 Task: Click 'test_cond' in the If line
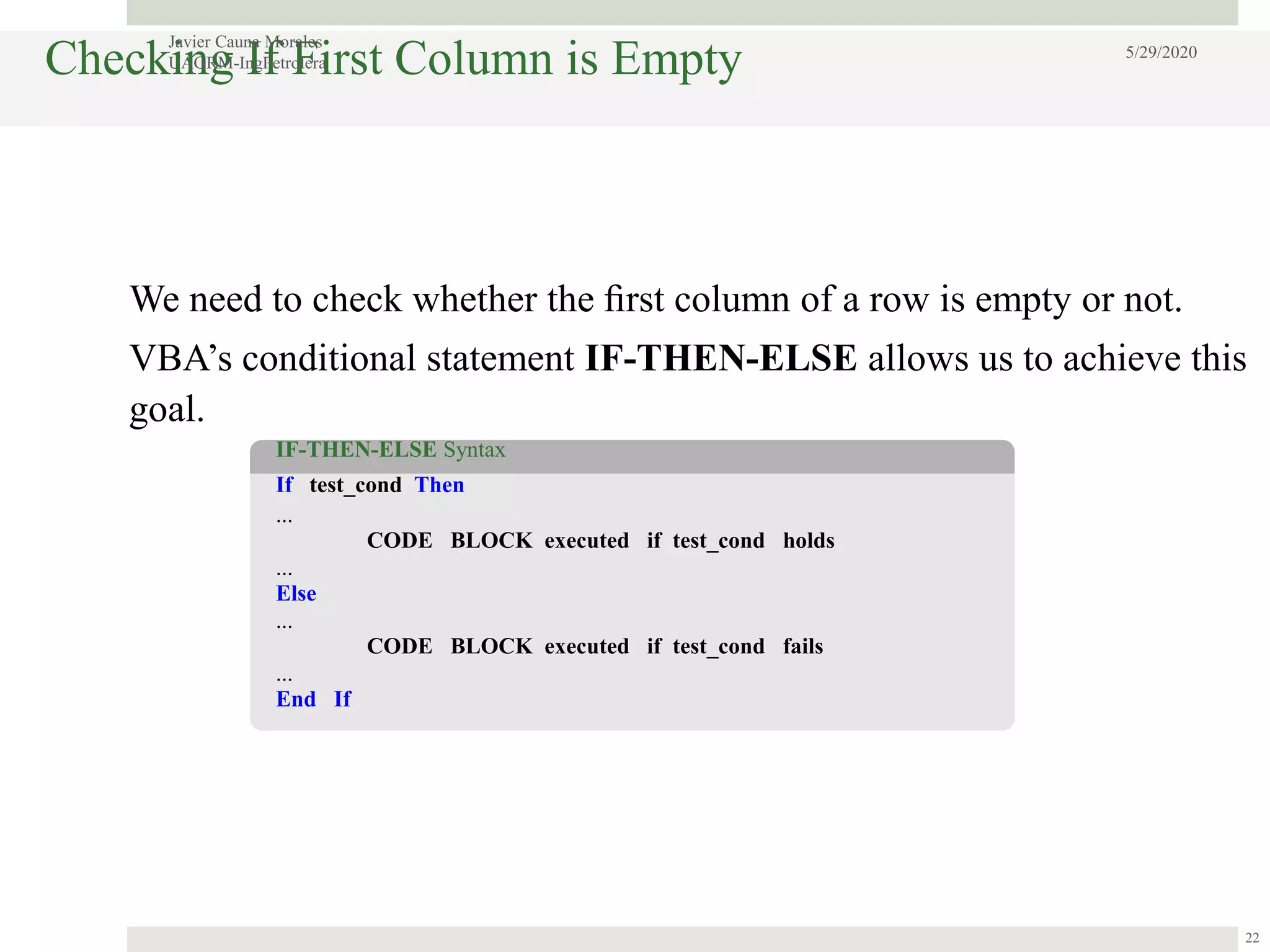coord(355,485)
